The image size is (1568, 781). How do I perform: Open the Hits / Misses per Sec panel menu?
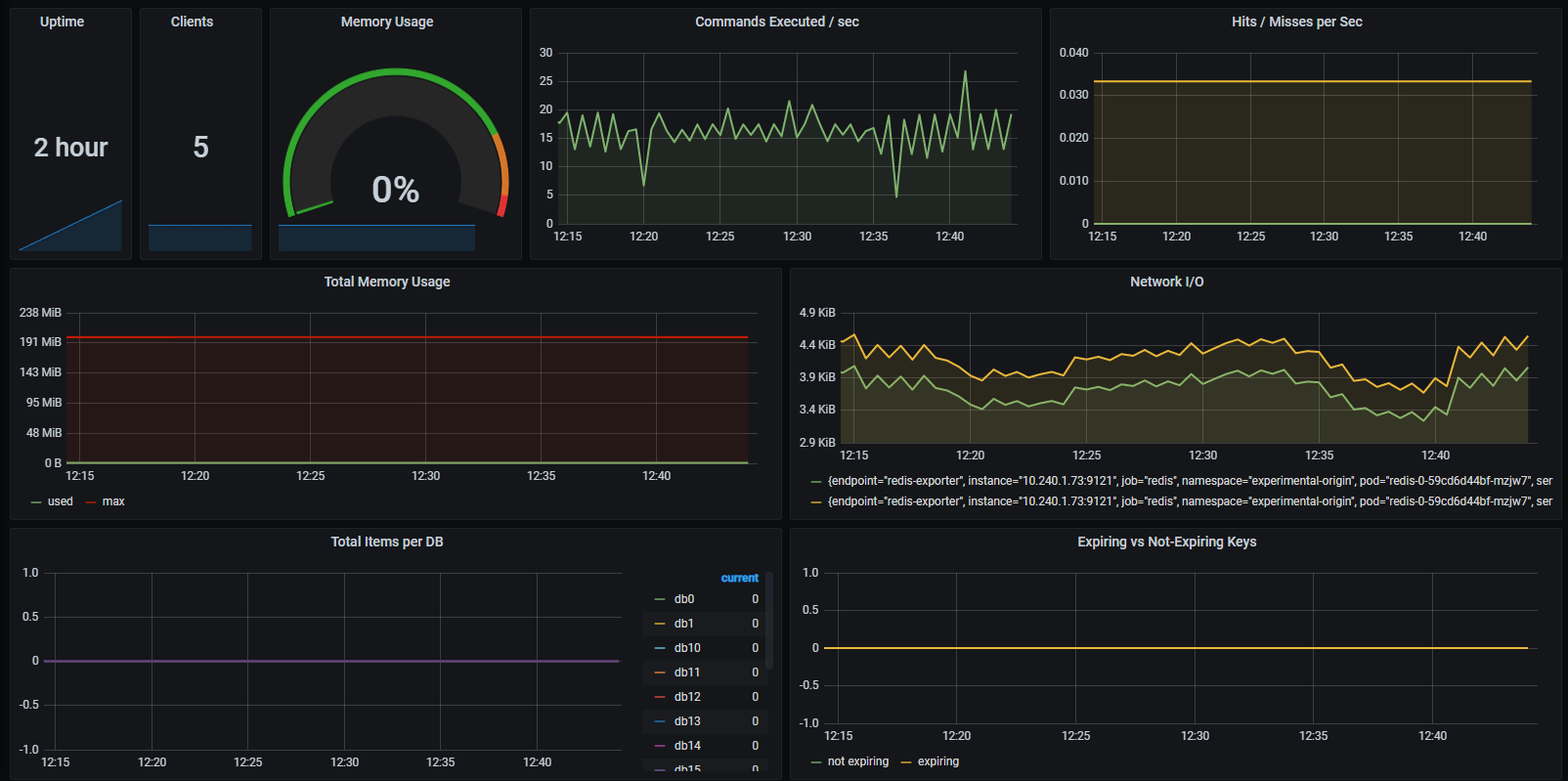coord(1296,22)
